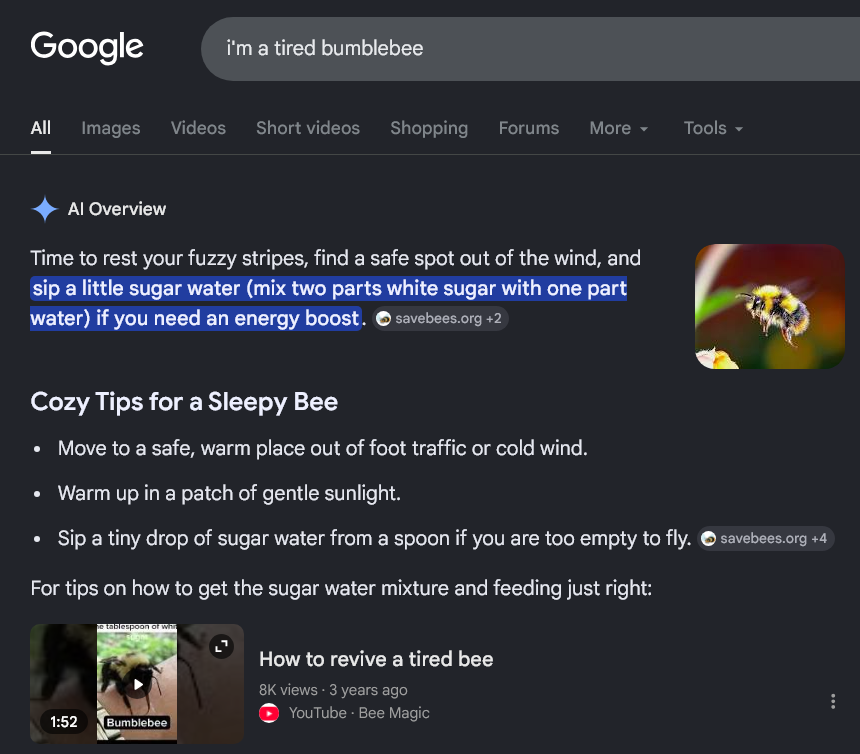Click the highlighted sugar water text
The height and width of the screenshot is (754, 860).
[x=329, y=303]
